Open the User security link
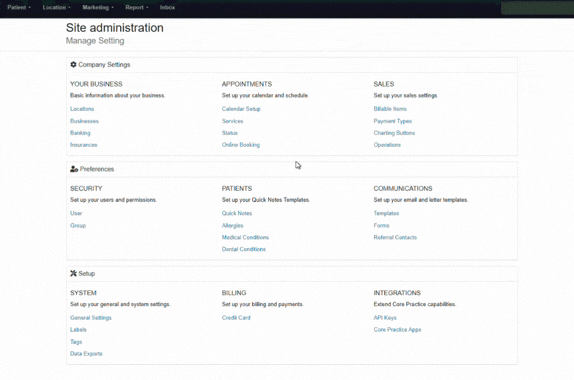Image resolution: width=574 pixels, height=380 pixels. tap(76, 213)
